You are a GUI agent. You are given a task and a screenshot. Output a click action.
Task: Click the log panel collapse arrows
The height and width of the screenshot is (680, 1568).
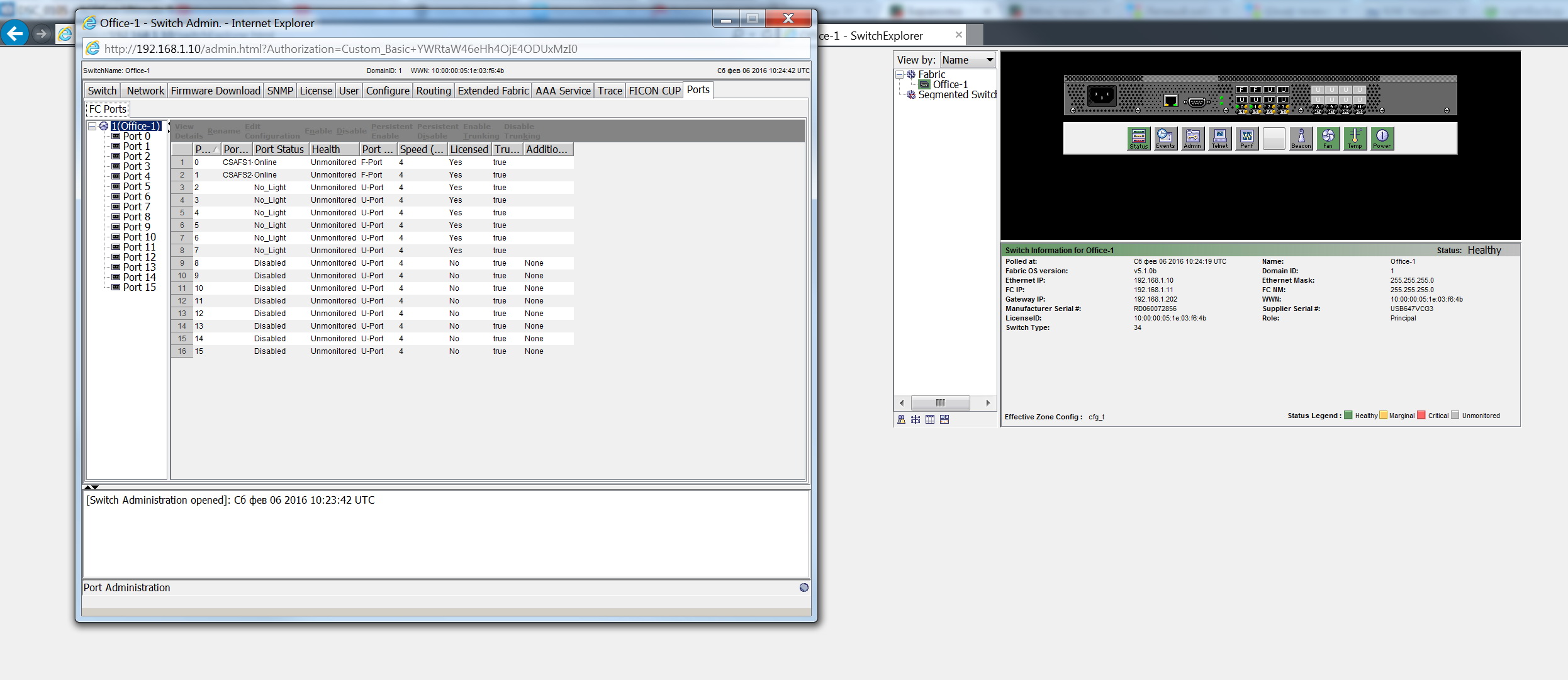(x=91, y=487)
